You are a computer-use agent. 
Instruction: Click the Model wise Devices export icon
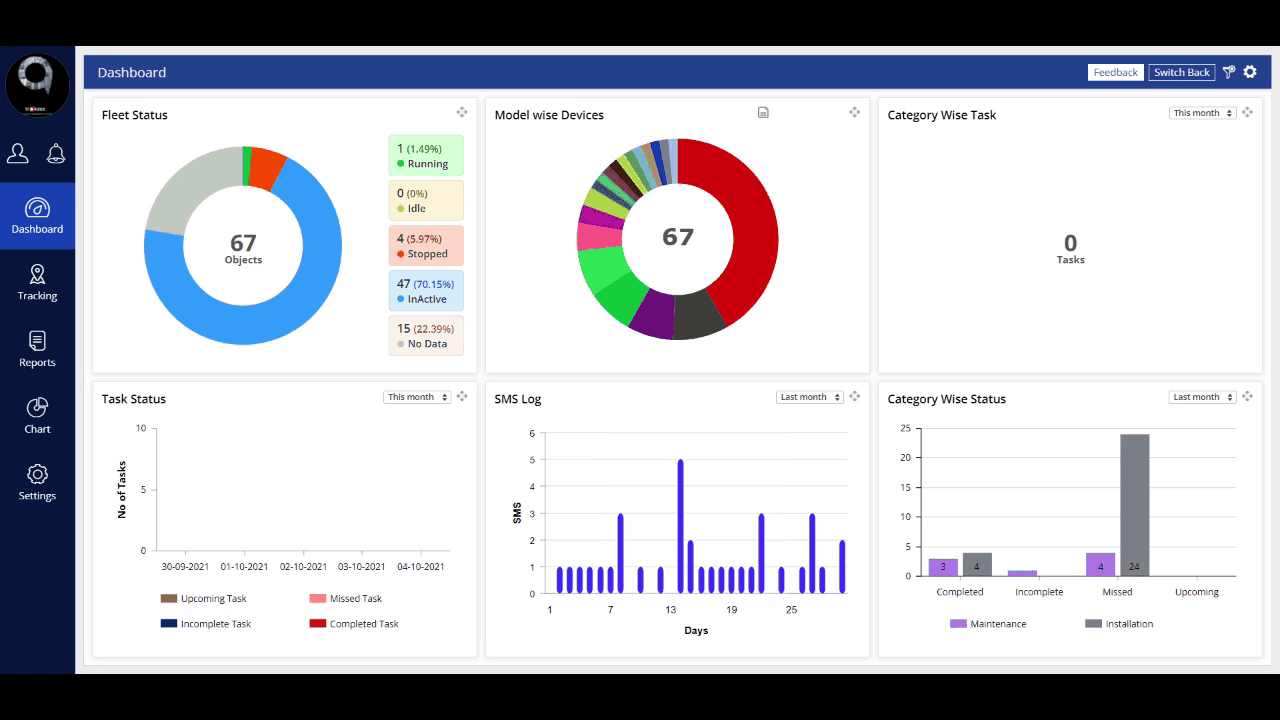pos(763,113)
